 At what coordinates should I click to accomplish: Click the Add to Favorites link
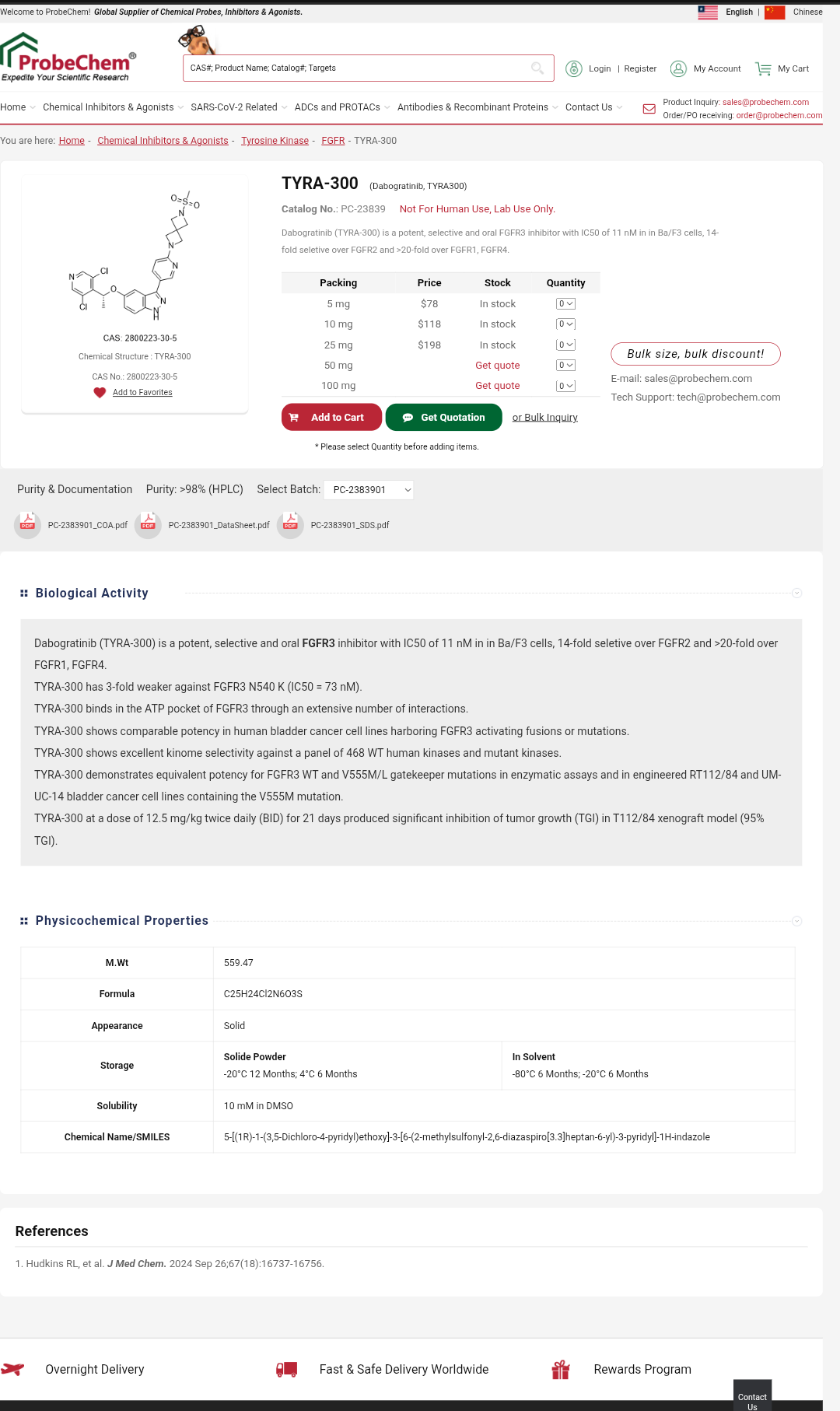(x=142, y=393)
